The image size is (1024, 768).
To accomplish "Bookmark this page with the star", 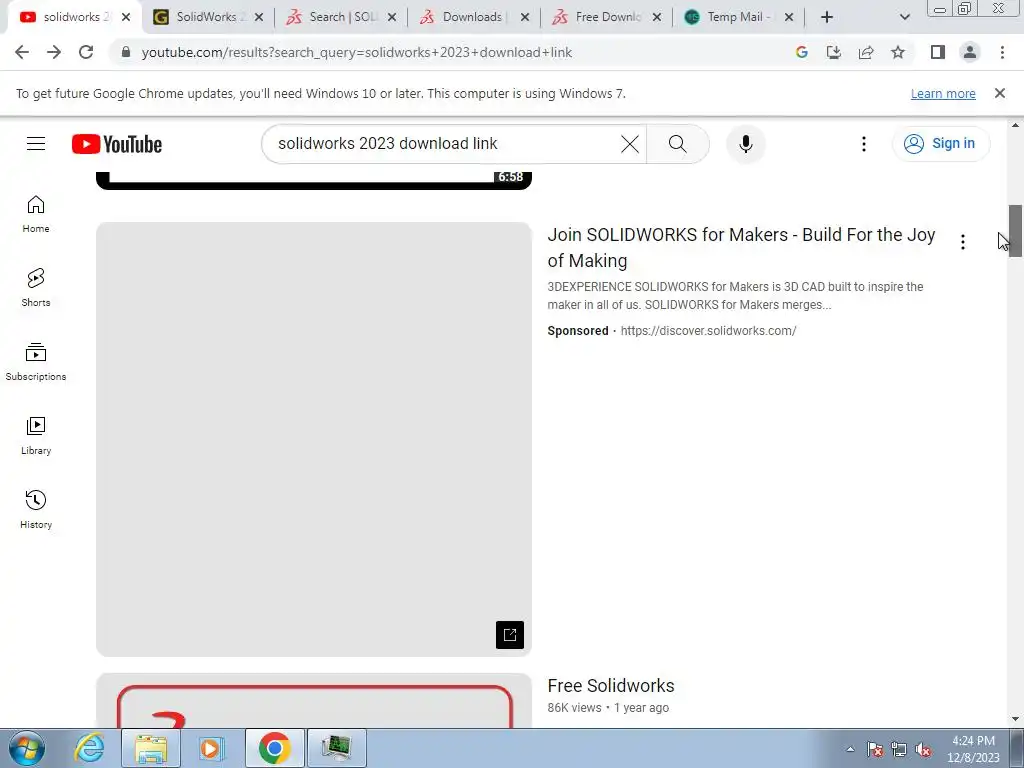I will [x=898, y=52].
